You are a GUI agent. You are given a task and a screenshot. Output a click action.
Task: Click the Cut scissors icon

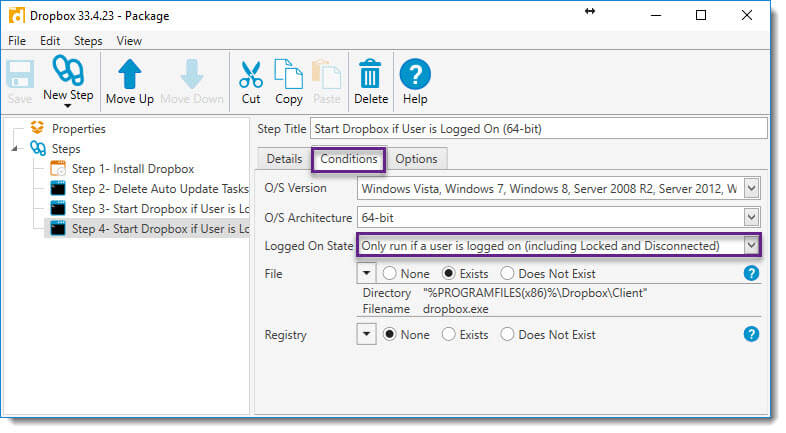pyautogui.click(x=251, y=74)
